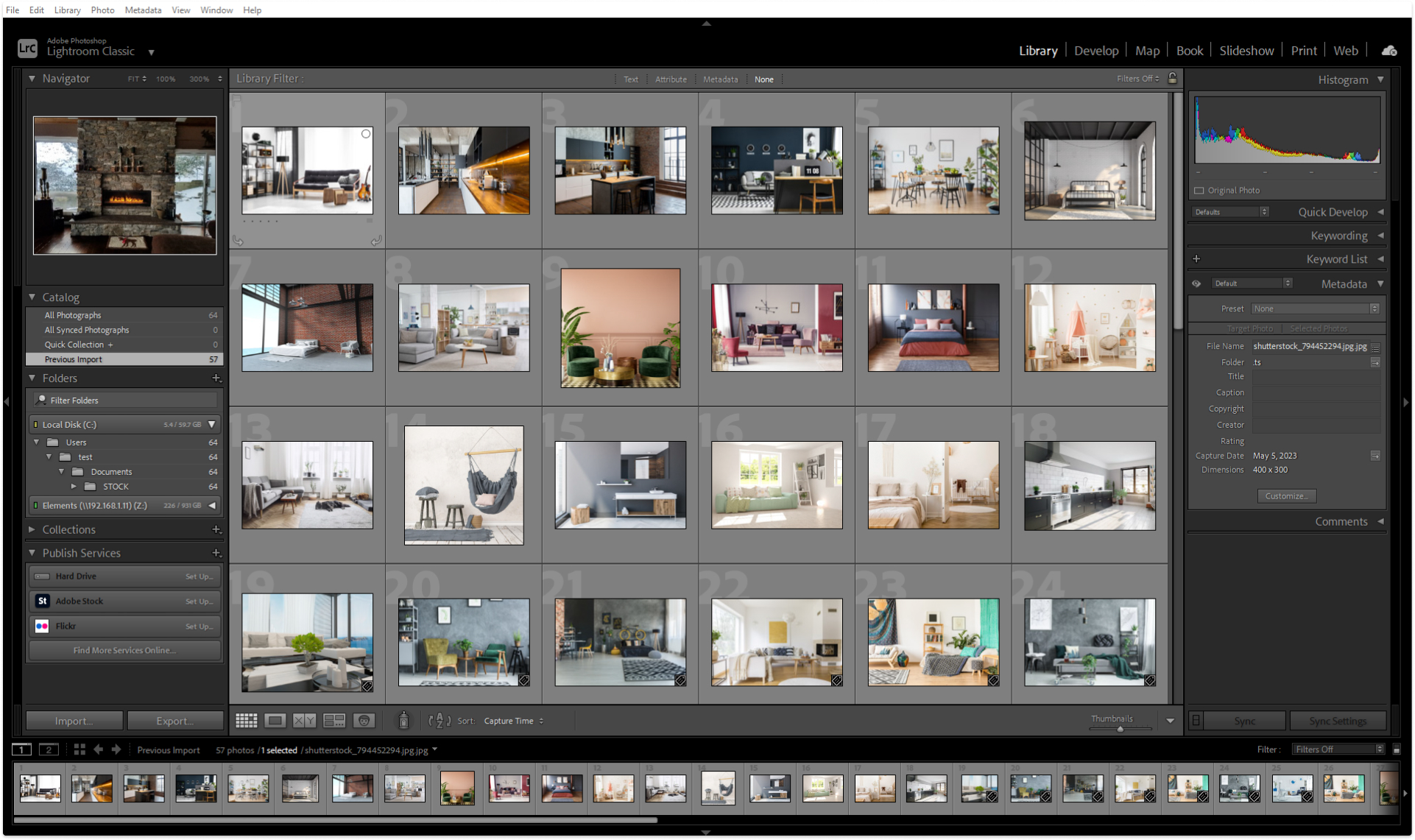Screen dimensions: 1415x840
Task: Select the peach living room thumbnail numbered 9
Action: point(620,328)
